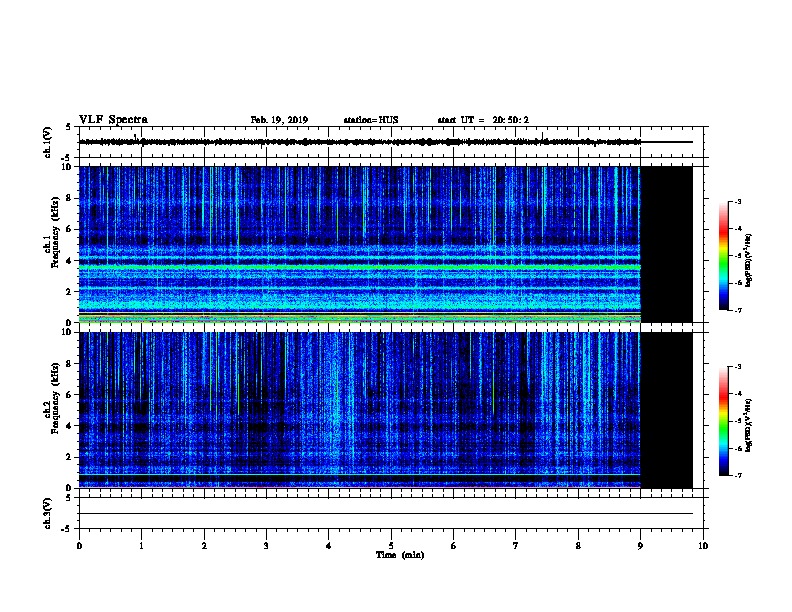This screenshot has width=792, height=612.
Task: Click the "6" tick on the time axis
Action: (454, 546)
